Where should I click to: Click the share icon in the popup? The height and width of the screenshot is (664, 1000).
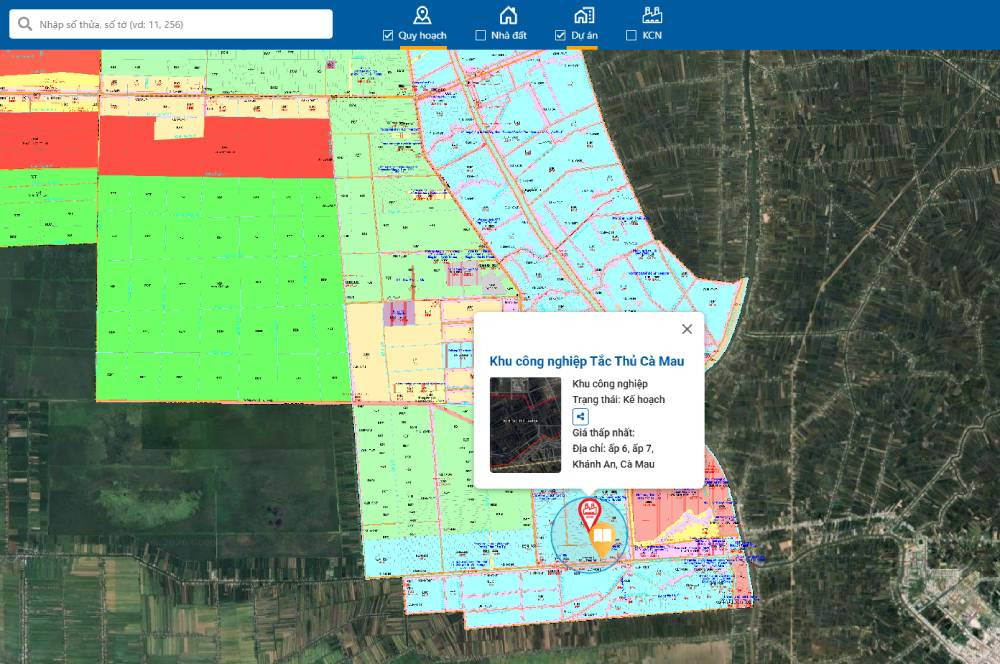tap(580, 416)
